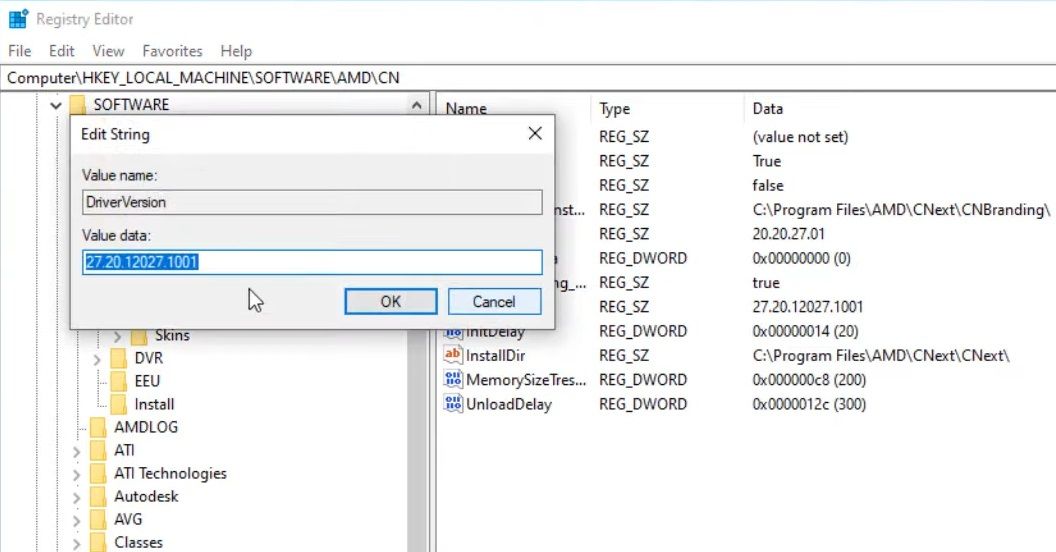
Task: Click the Registry Editor title bar icon
Action: point(18,19)
